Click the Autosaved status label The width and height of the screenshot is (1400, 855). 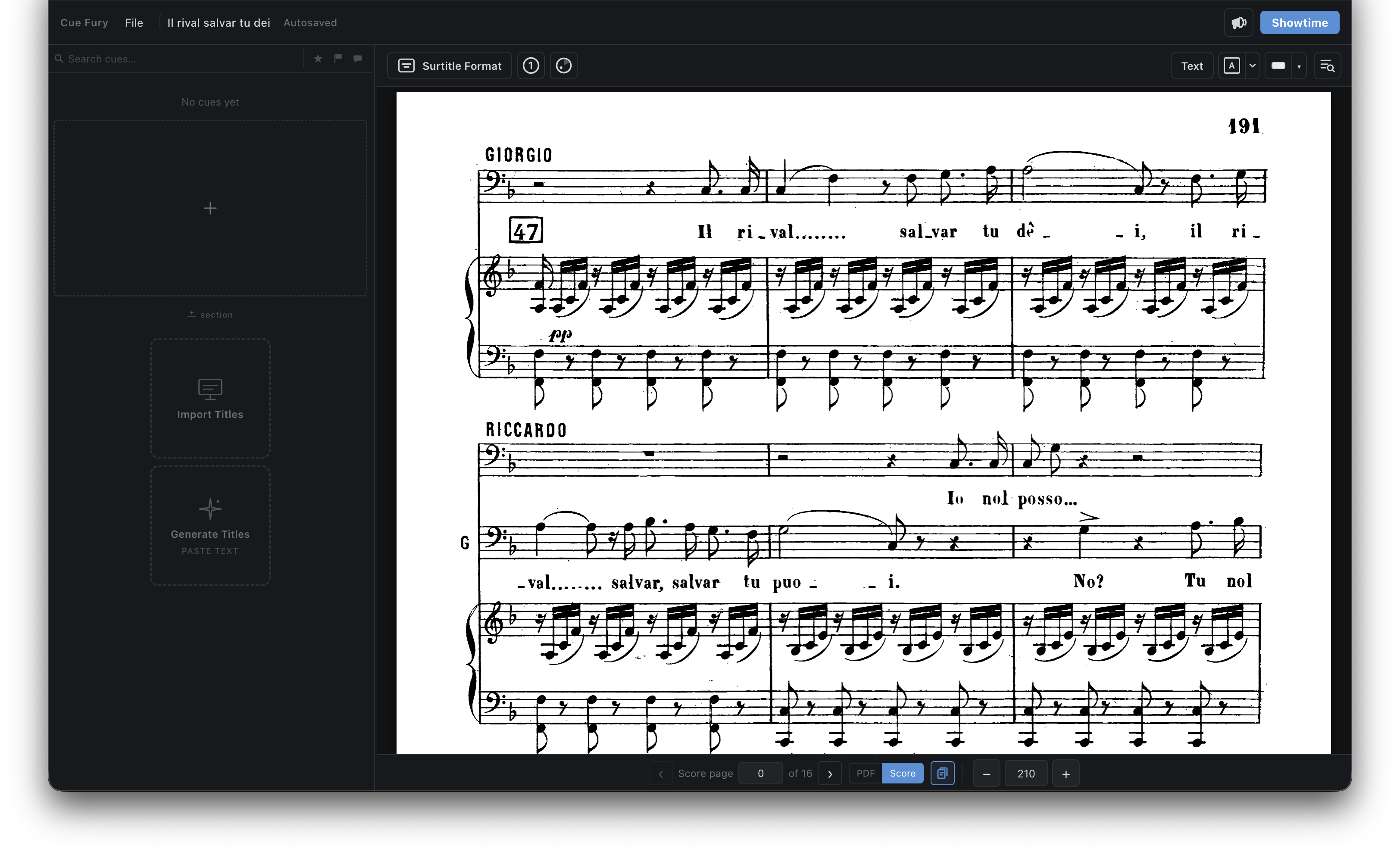tap(309, 23)
